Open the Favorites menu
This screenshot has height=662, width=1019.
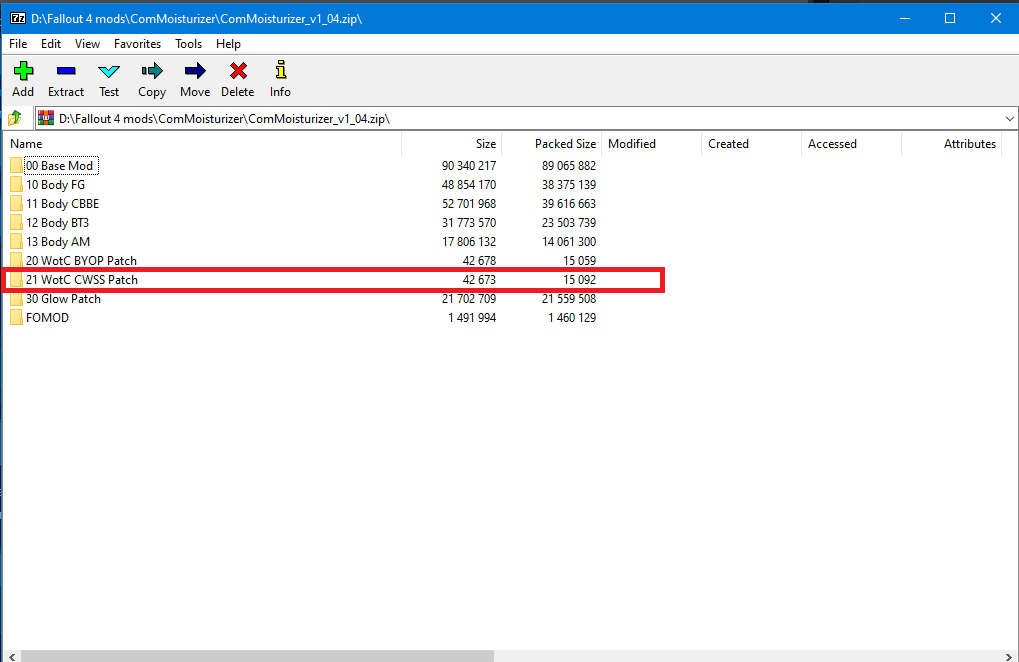click(137, 44)
